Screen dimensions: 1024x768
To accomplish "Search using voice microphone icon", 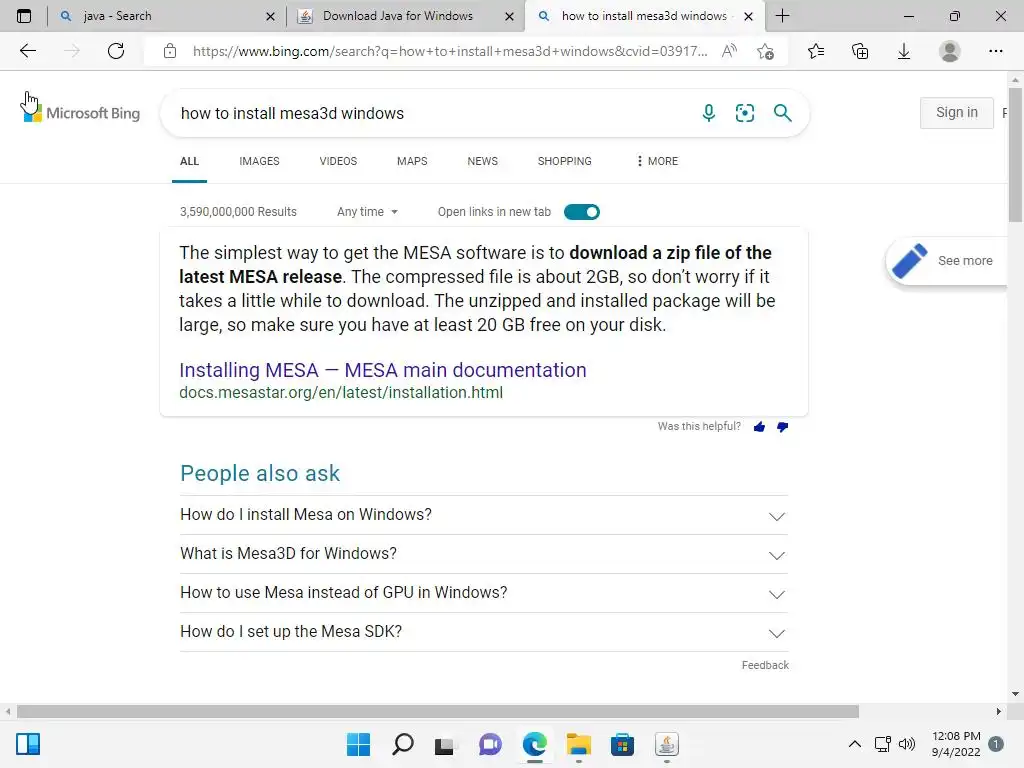I will click(x=709, y=113).
